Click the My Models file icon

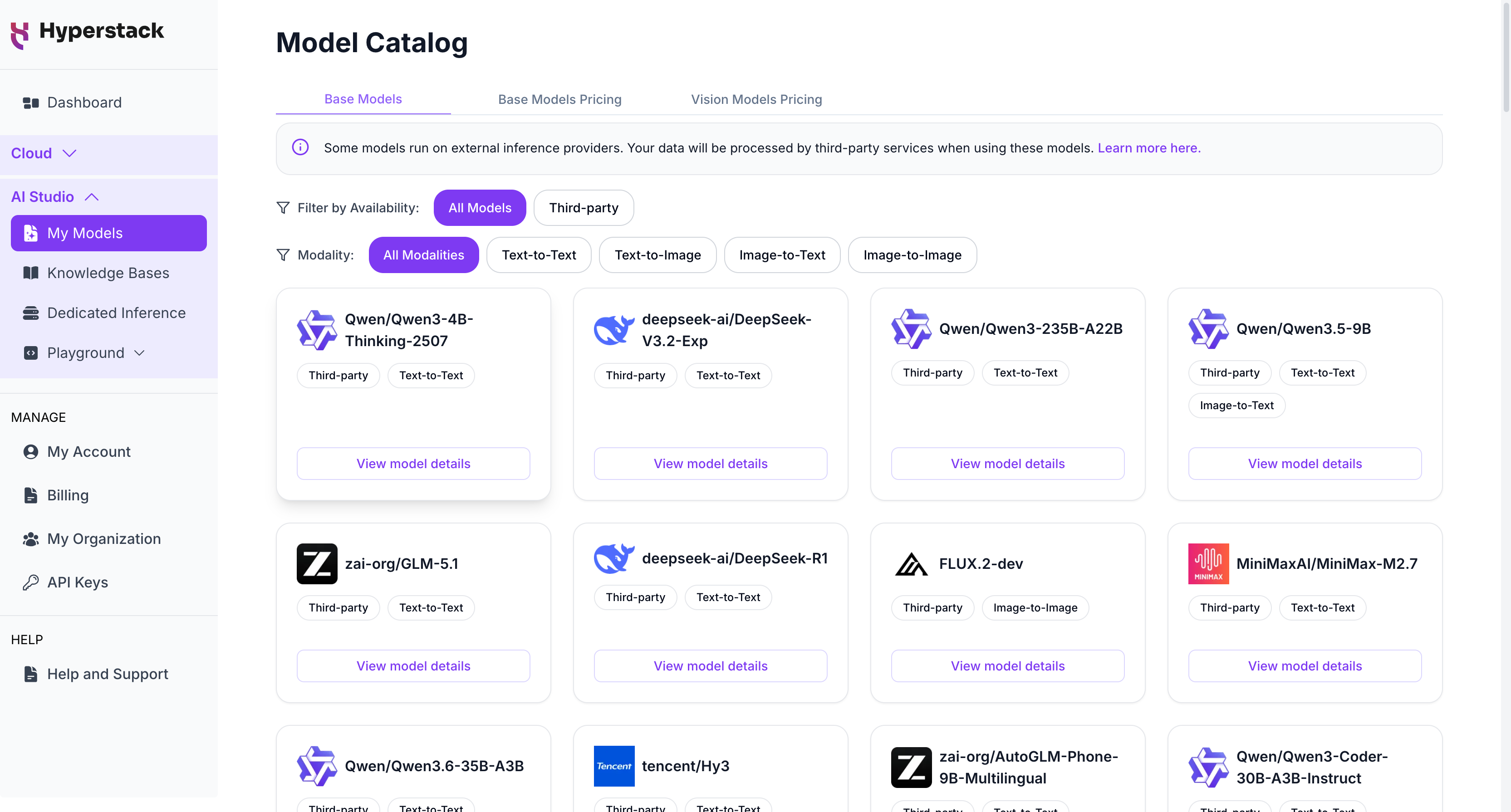click(x=30, y=233)
